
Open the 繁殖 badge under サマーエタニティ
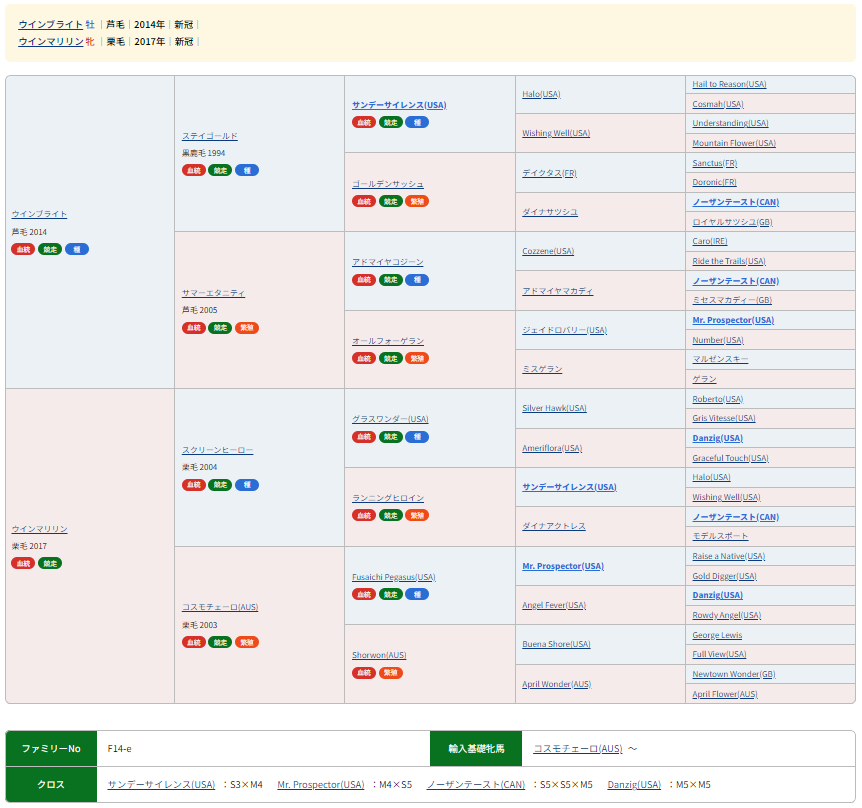tap(247, 328)
